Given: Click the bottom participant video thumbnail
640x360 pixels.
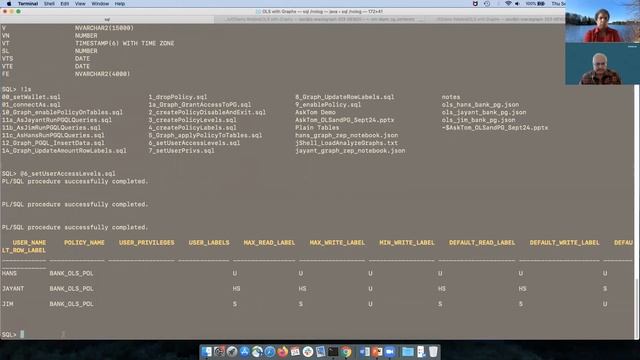Looking at the screenshot, I should [602, 64].
